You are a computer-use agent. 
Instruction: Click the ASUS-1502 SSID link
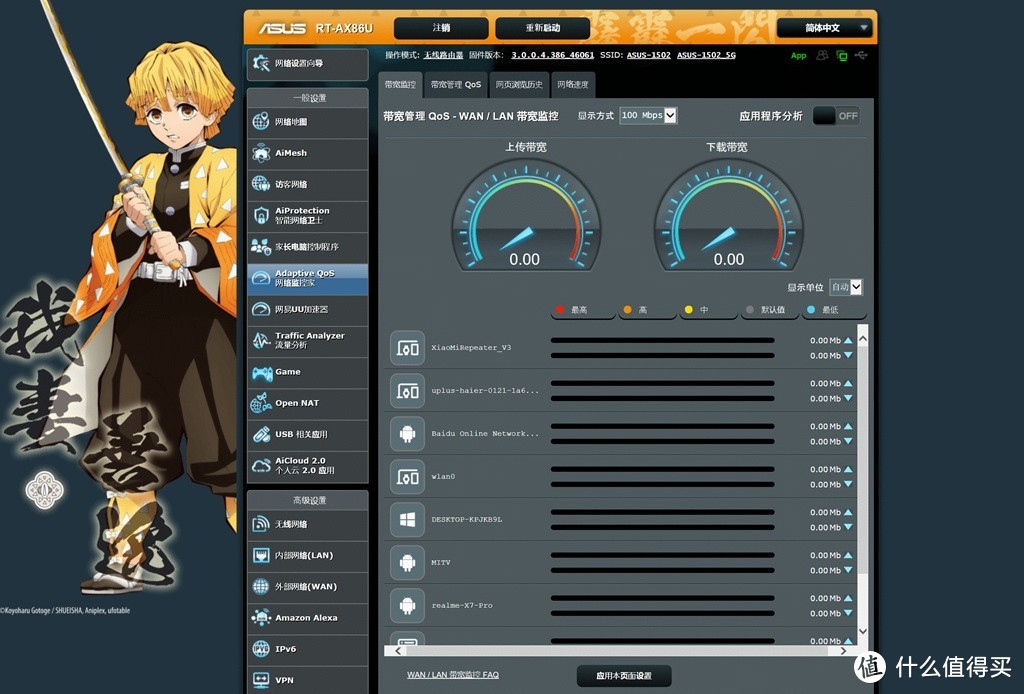[648, 55]
